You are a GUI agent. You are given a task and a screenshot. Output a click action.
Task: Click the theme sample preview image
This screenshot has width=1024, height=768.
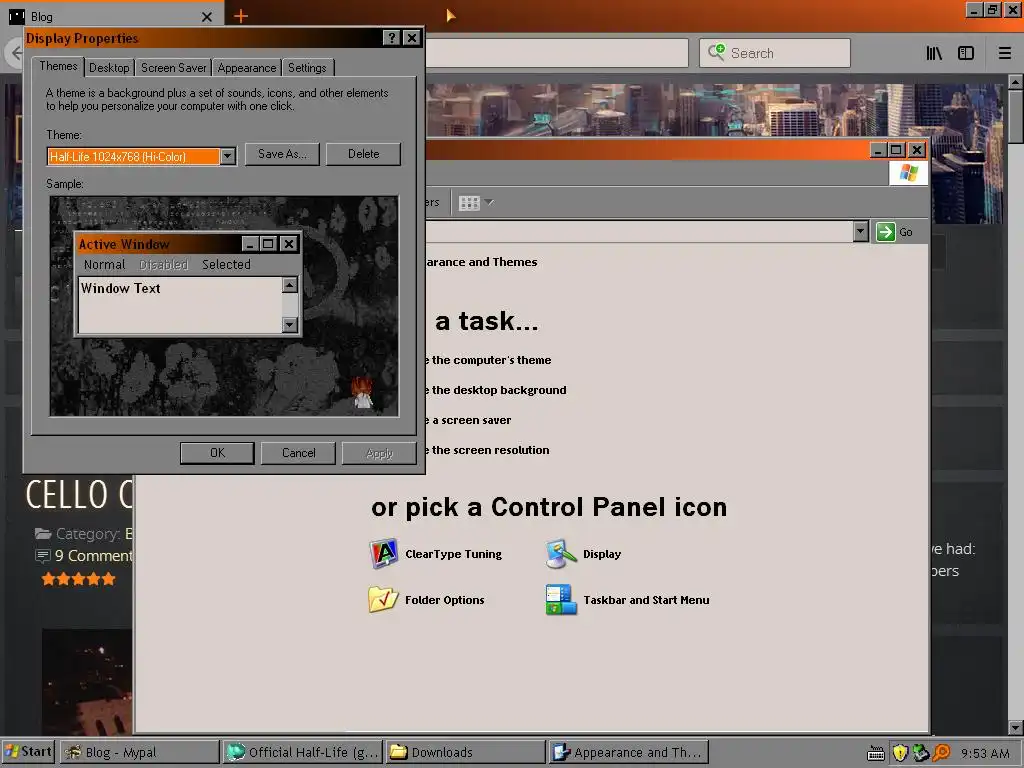coord(224,306)
